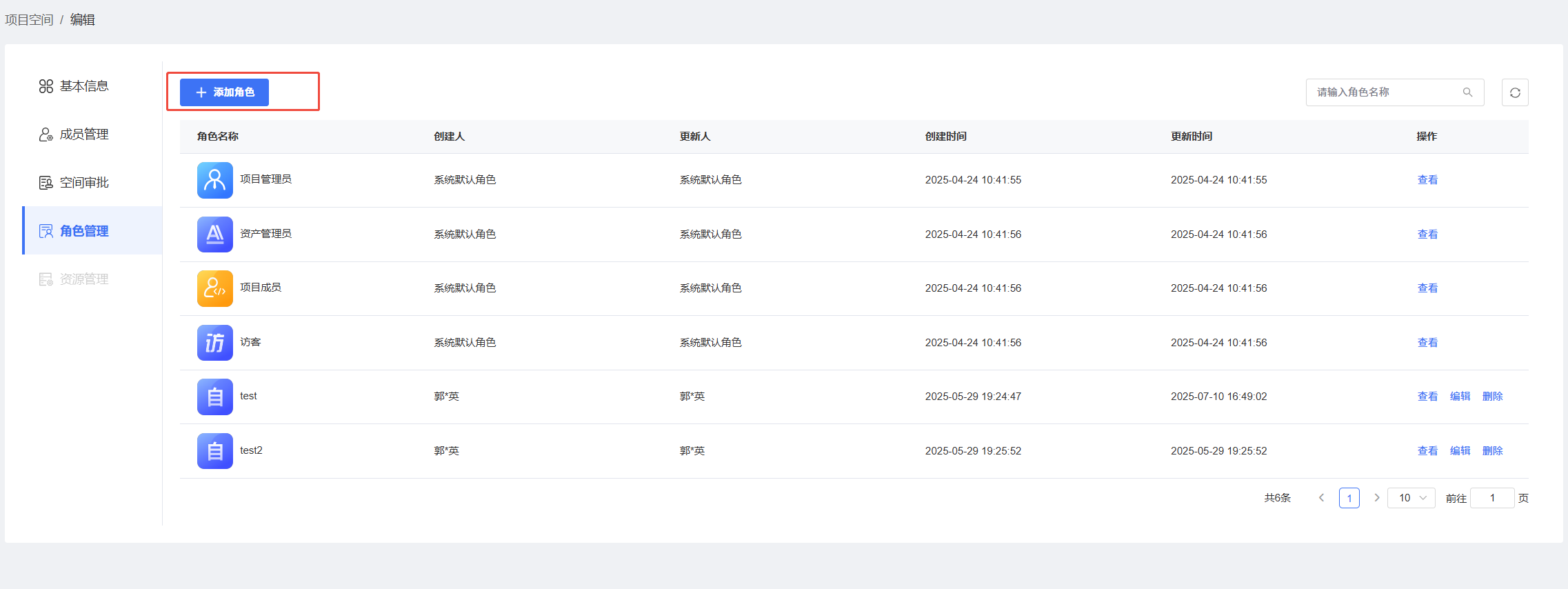Image resolution: width=1568 pixels, height=589 pixels.
Task: Select 角色管理 in the sidebar
Action: point(92,231)
